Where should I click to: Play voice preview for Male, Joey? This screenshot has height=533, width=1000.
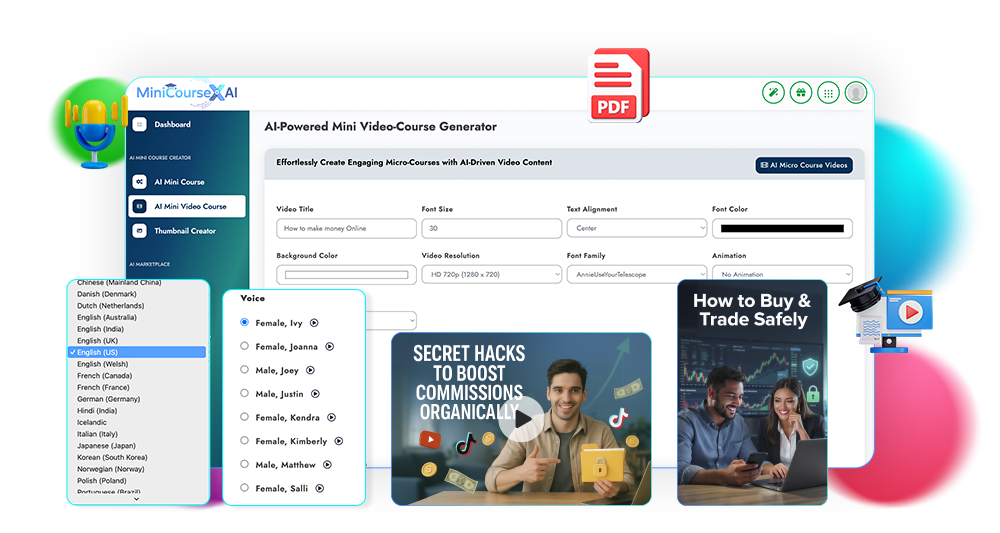click(311, 370)
